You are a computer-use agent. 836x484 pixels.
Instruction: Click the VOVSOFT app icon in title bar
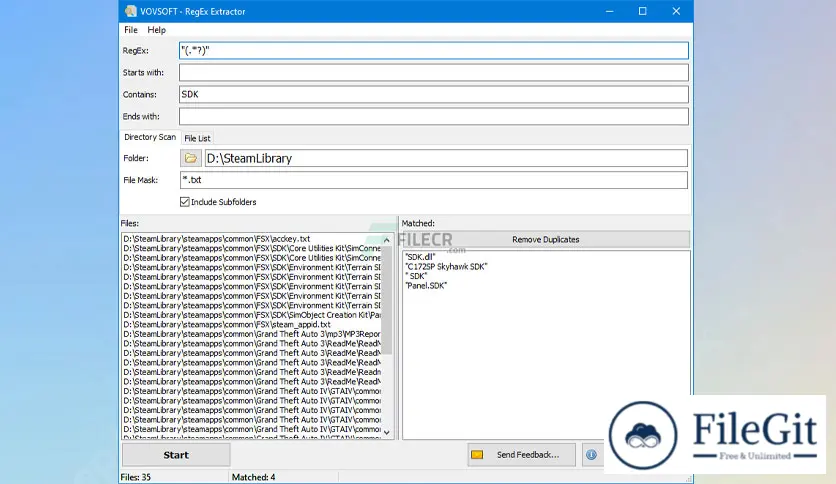coord(130,11)
